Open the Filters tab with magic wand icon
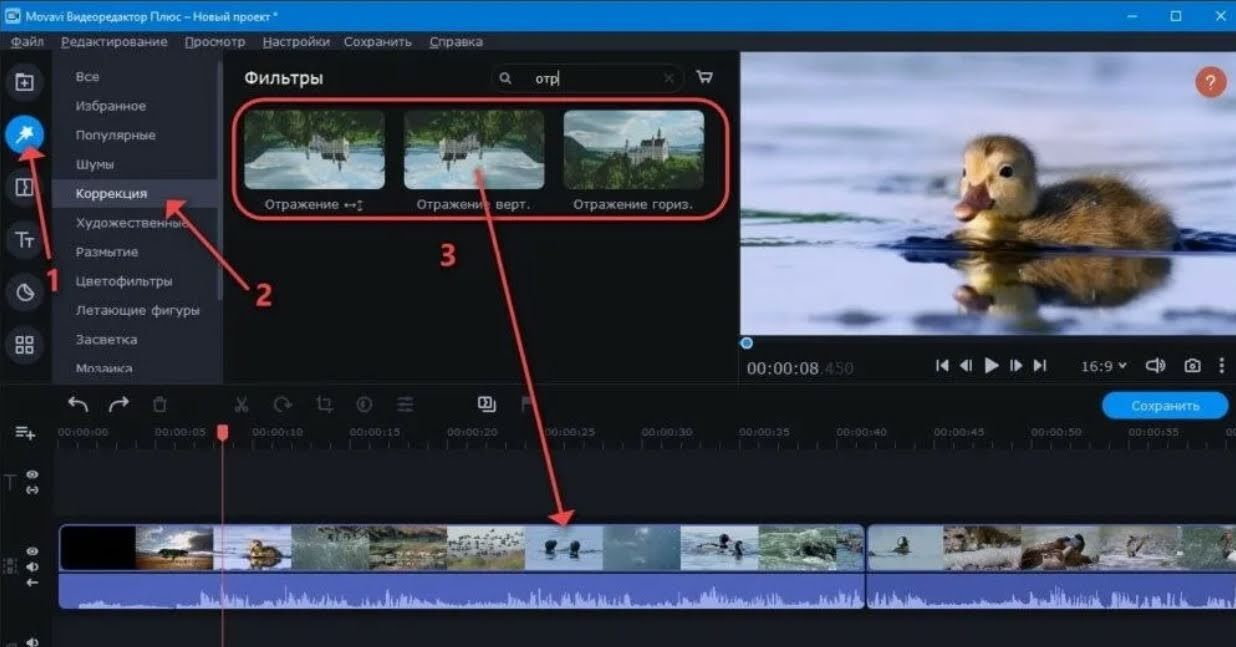The height and width of the screenshot is (647, 1236). [x=25, y=135]
